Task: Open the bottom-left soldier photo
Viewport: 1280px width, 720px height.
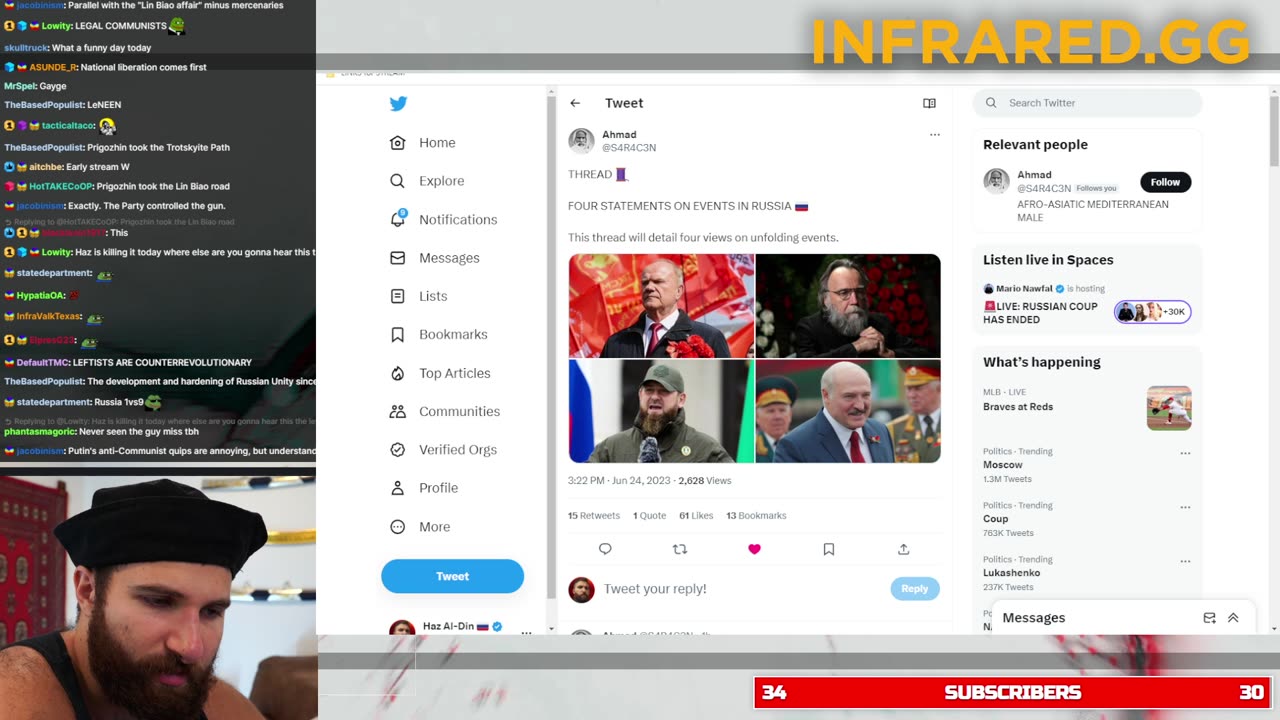Action: click(661, 411)
